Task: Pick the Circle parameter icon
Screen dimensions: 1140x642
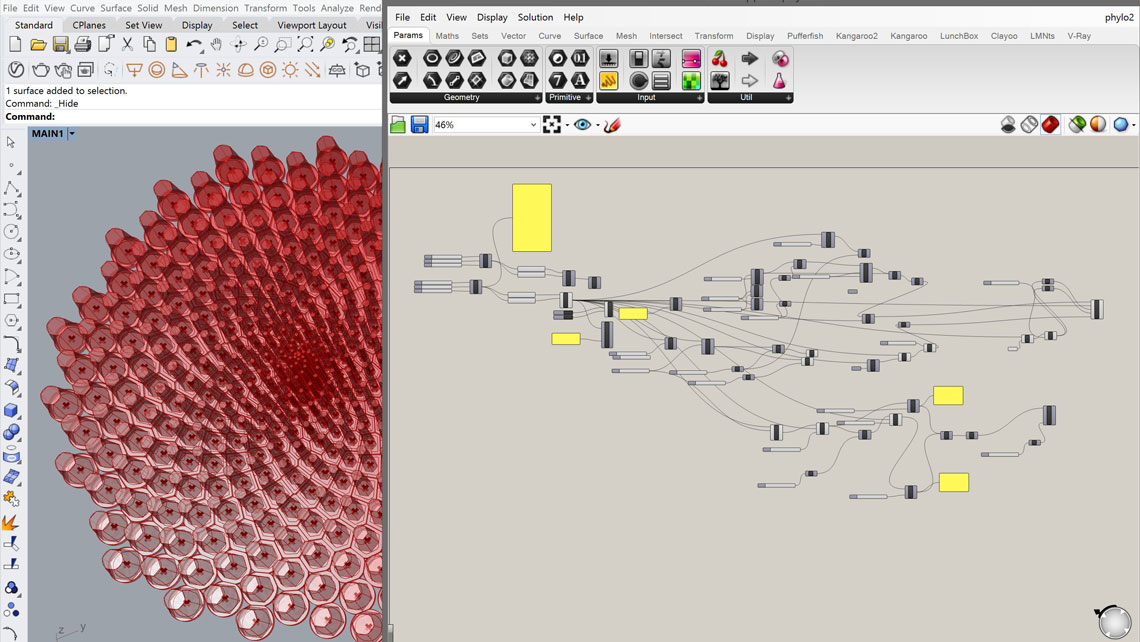Action: tap(432, 58)
